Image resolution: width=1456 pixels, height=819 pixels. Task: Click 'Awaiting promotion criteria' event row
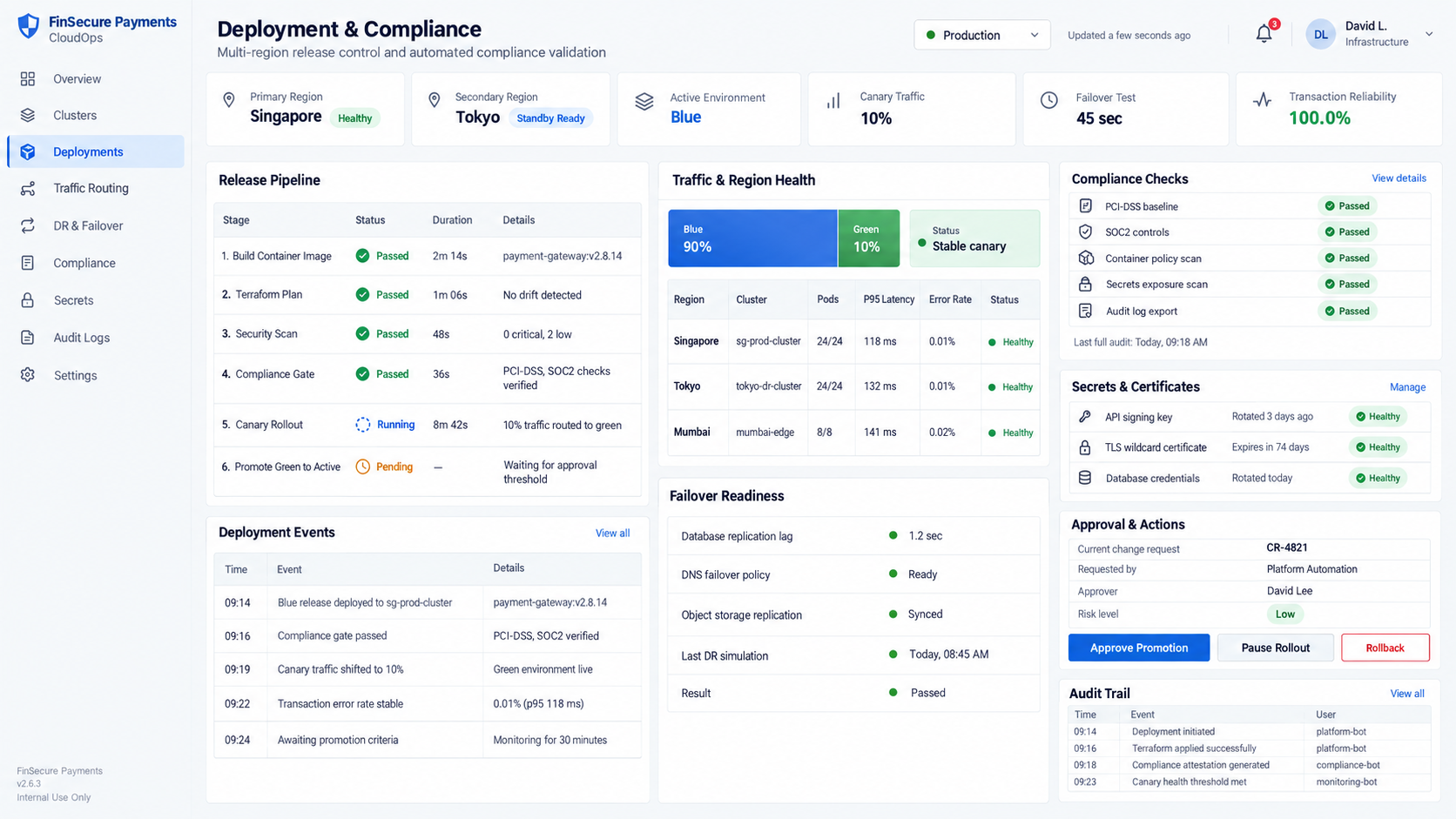tap(428, 740)
